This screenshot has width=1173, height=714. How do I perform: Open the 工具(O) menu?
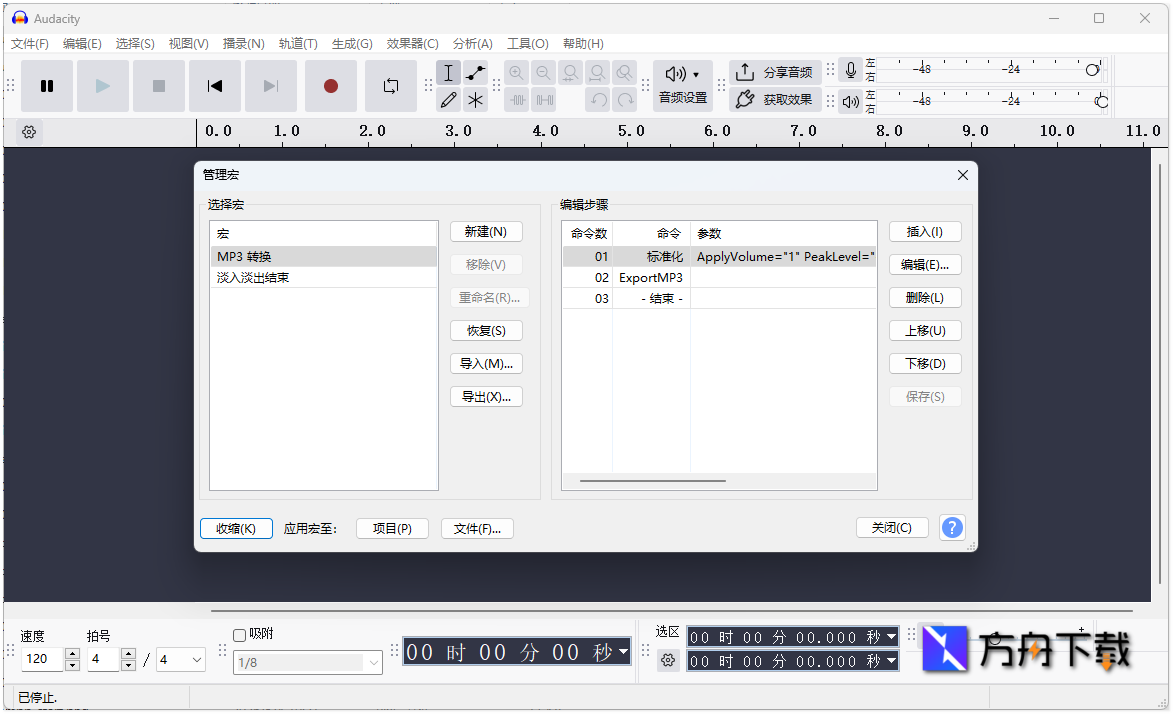(x=527, y=44)
